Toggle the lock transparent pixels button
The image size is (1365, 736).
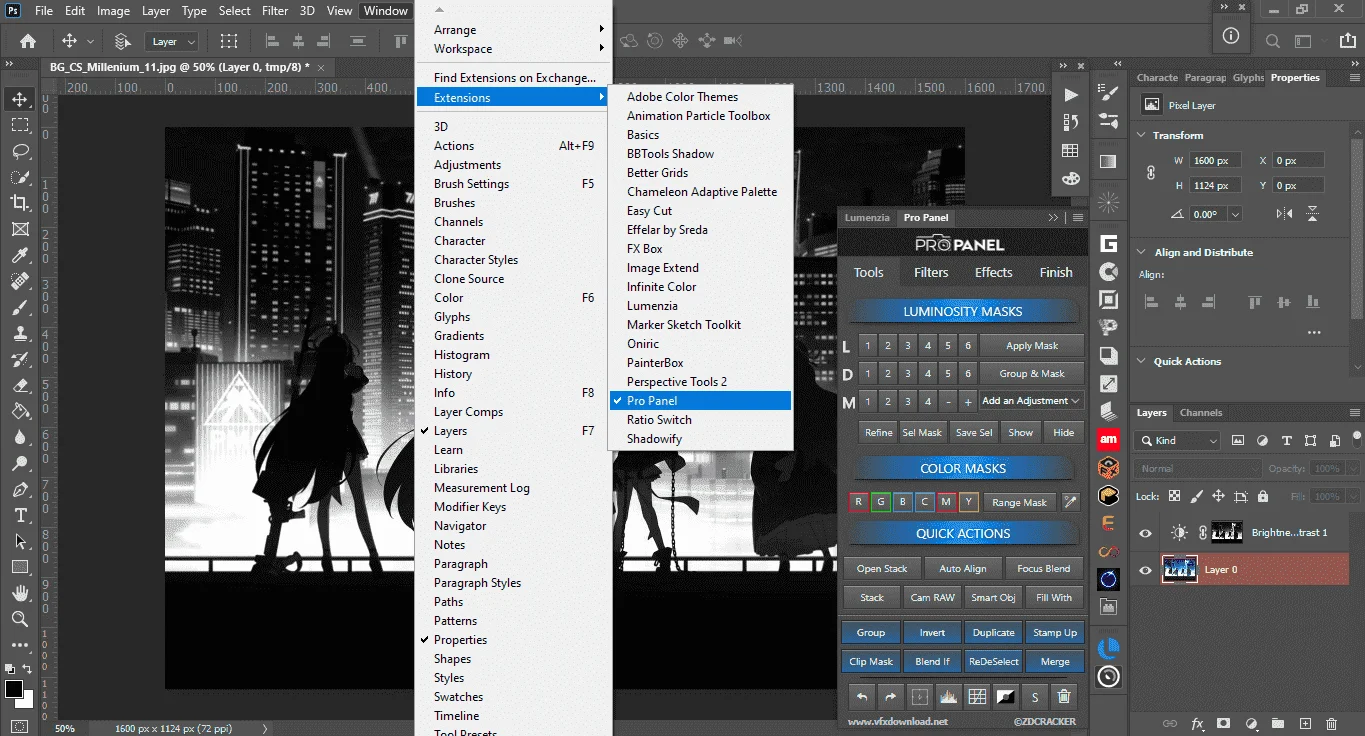click(x=1174, y=496)
